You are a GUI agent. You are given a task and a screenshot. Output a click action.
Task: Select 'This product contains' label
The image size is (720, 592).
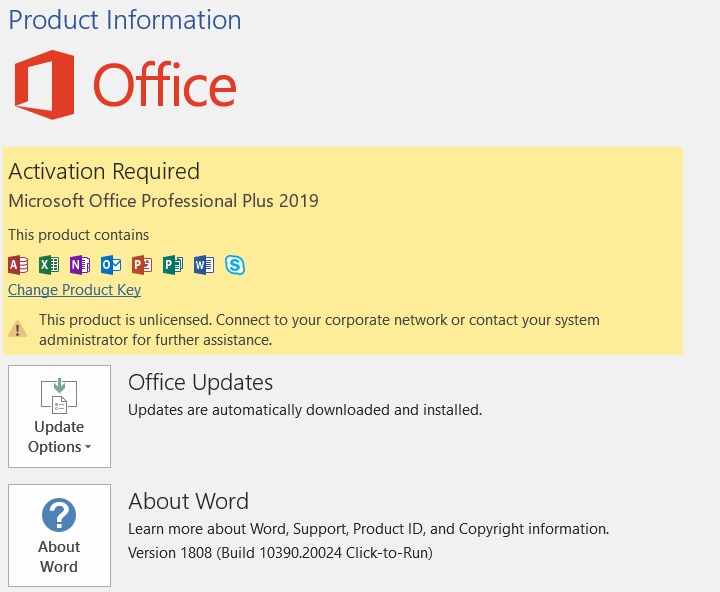click(x=79, y=235)
